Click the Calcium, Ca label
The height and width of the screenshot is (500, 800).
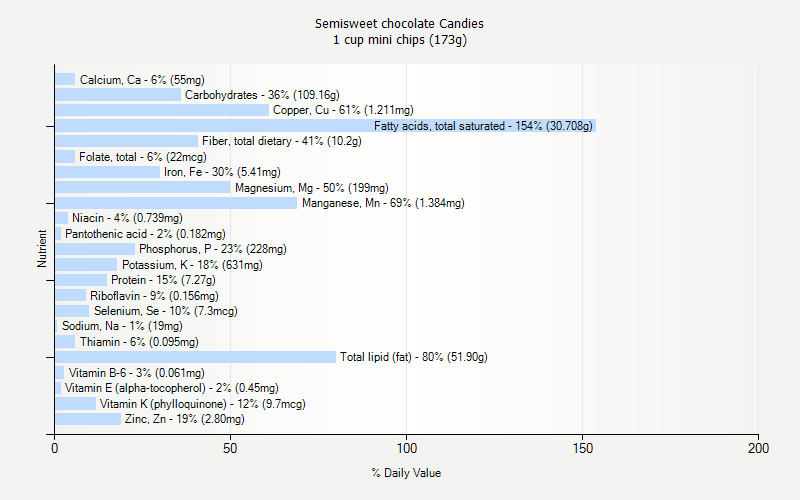point(142,79)
